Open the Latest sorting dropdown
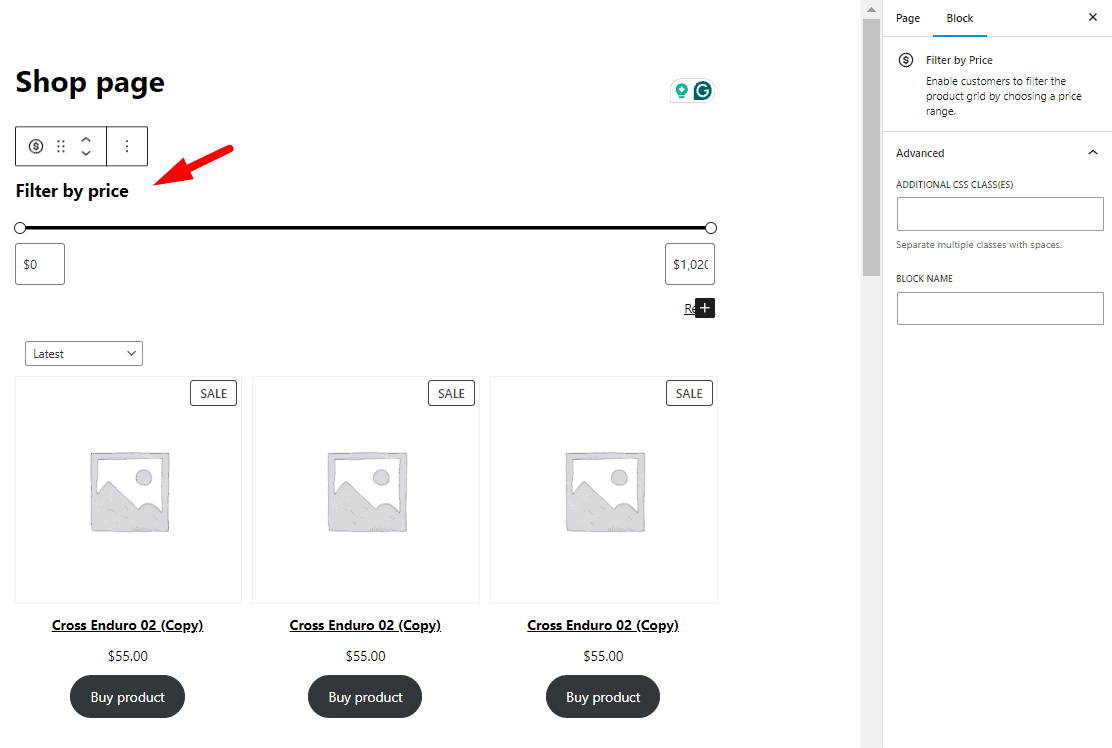Image resolution: width=1112 pixels, height=748 pixels. tap(83, 353)
